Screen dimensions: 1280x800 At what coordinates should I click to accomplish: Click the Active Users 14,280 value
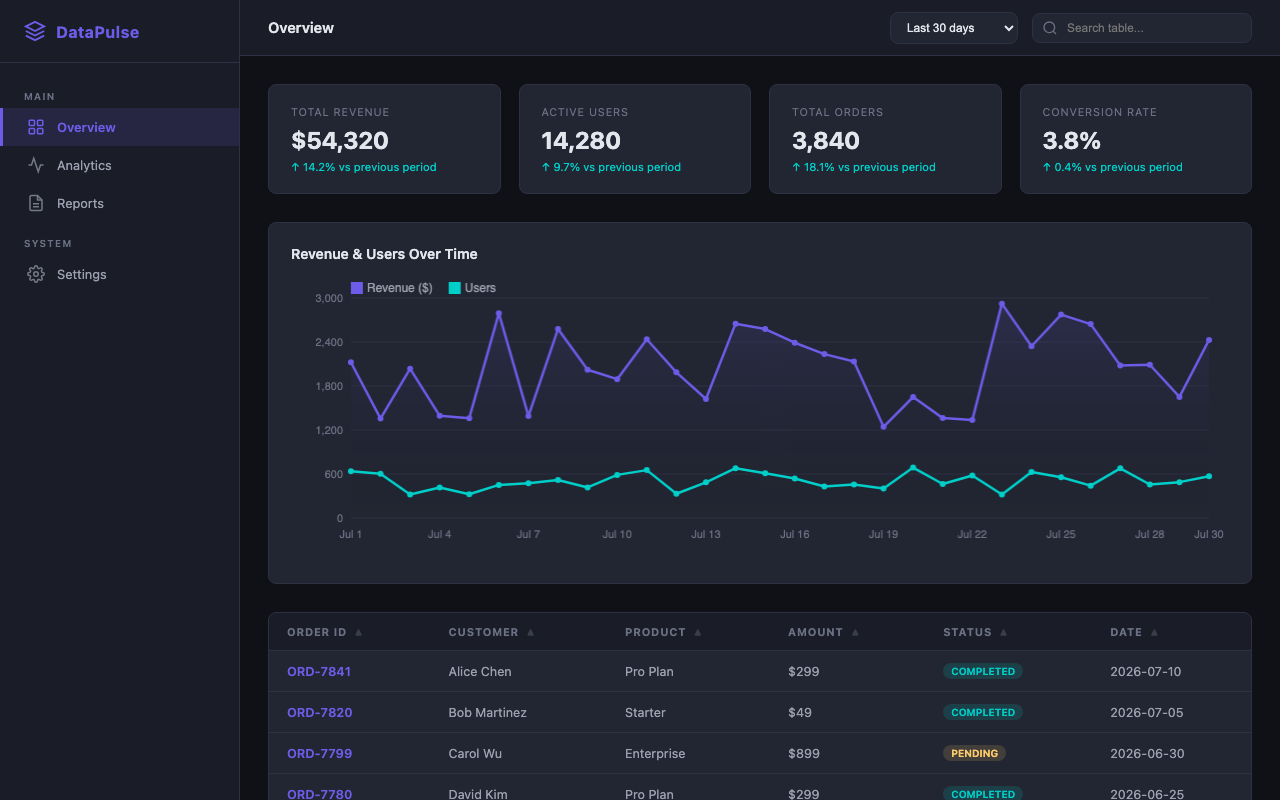point(581,141)
